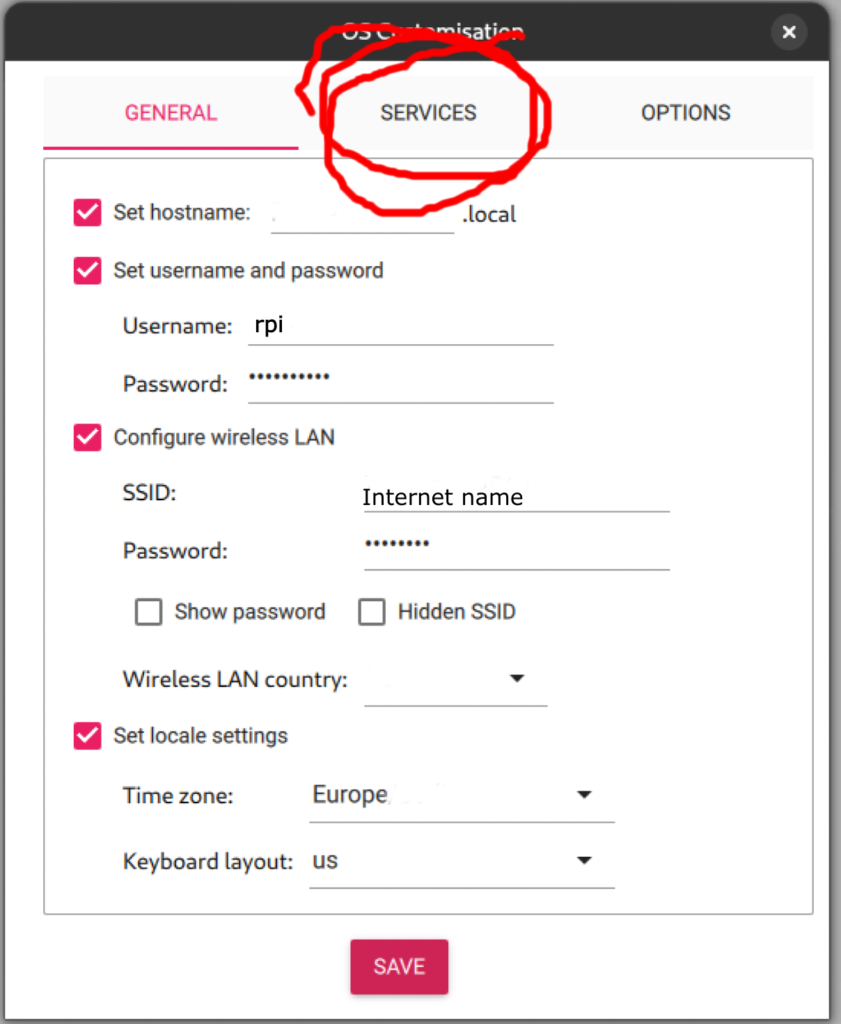Click the Time zone dropdown arrow

(x=585, y=796)
